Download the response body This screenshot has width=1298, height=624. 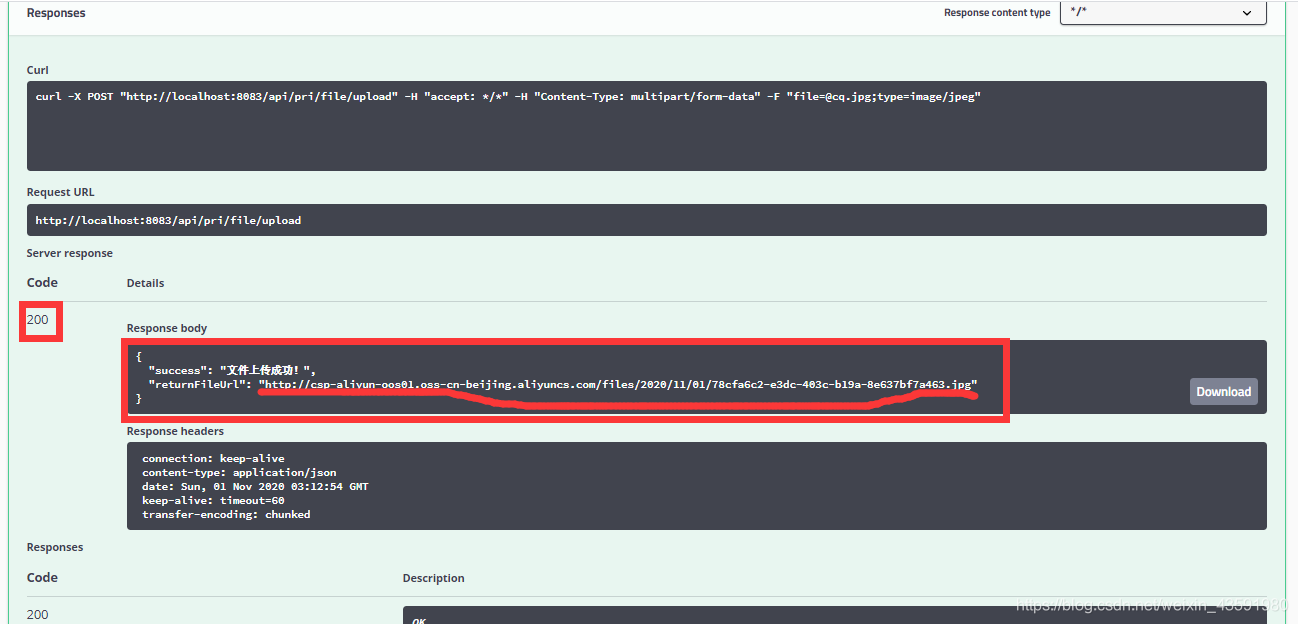(1223, 392)
